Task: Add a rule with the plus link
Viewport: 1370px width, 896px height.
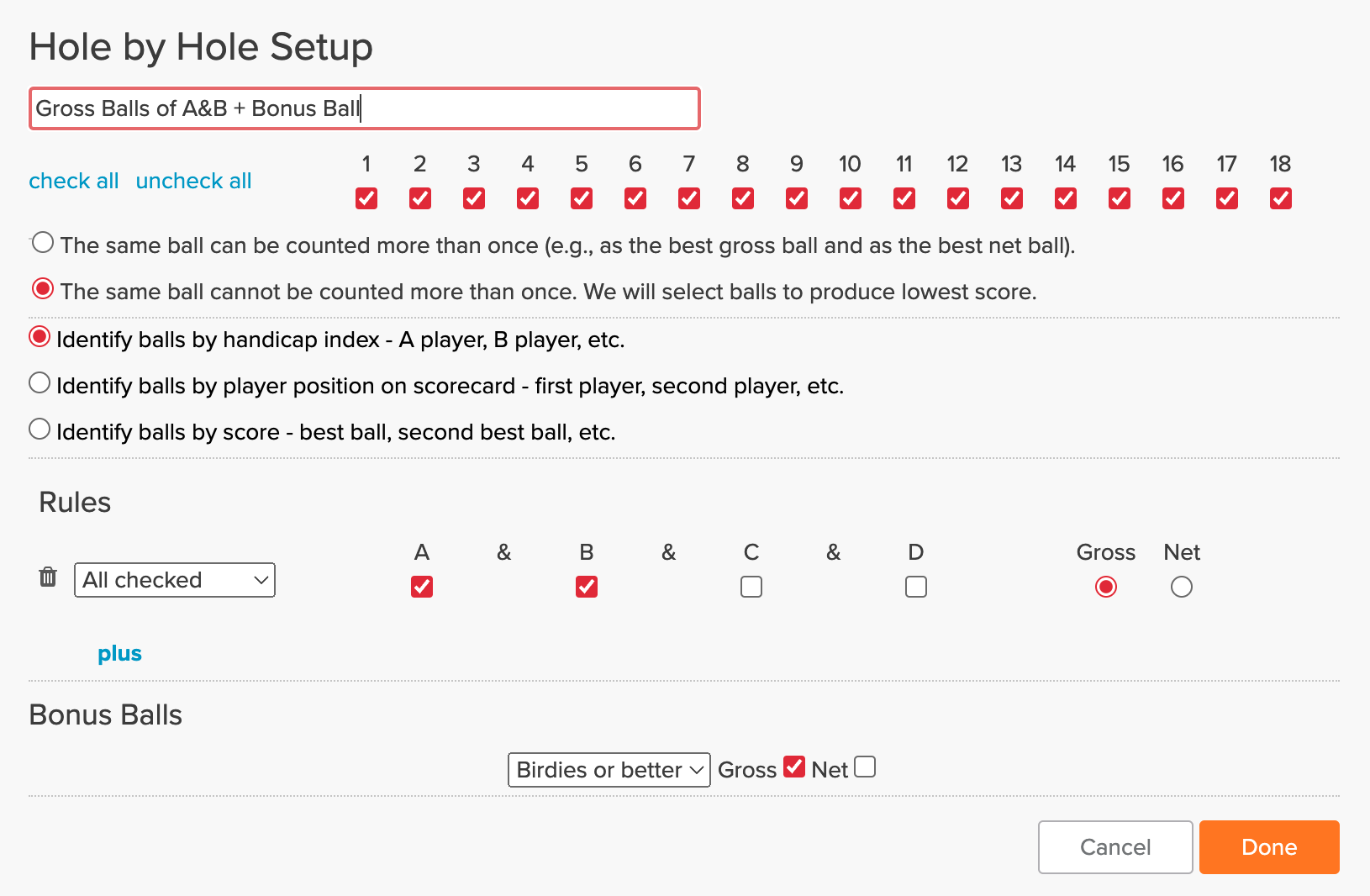Action: click(x=119, y=654)
